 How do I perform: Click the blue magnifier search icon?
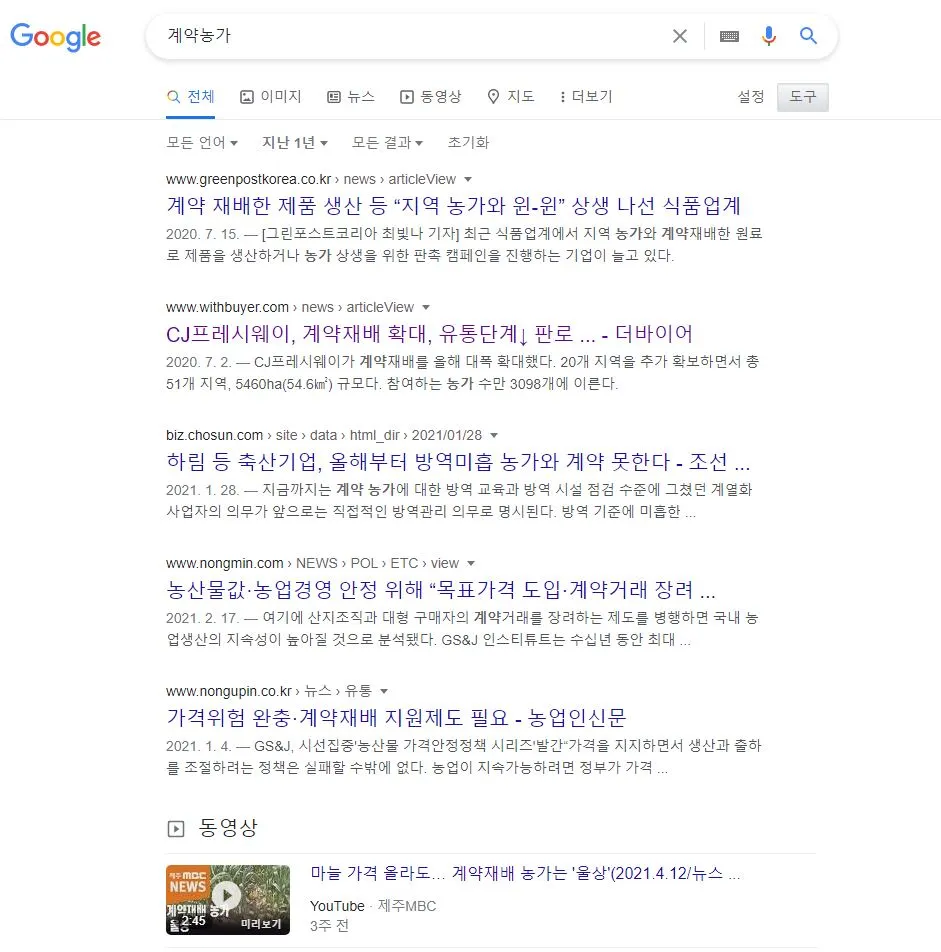[x=808, y=36]
